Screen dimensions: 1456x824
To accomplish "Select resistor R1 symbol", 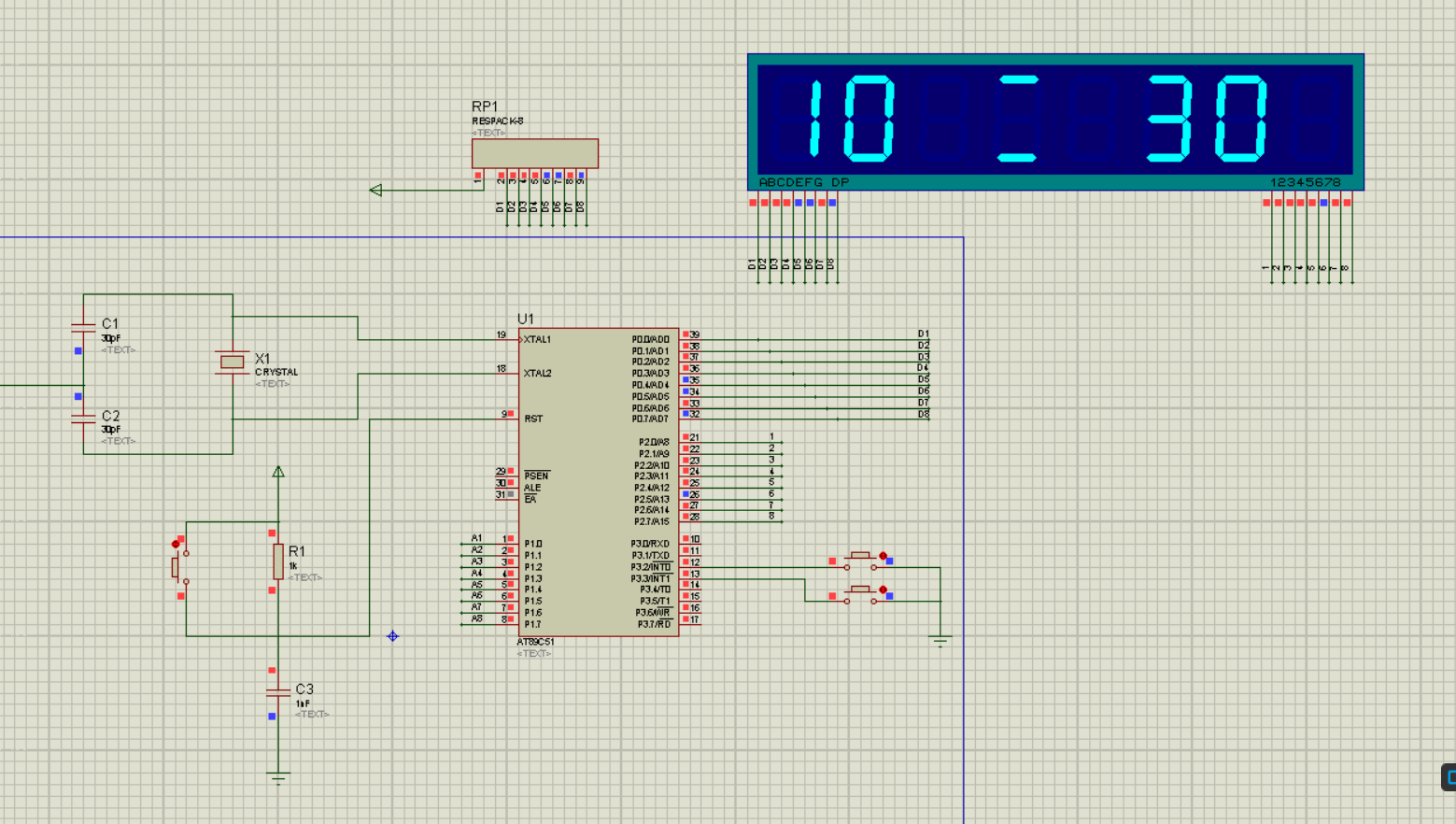I will tap(277, 561).
